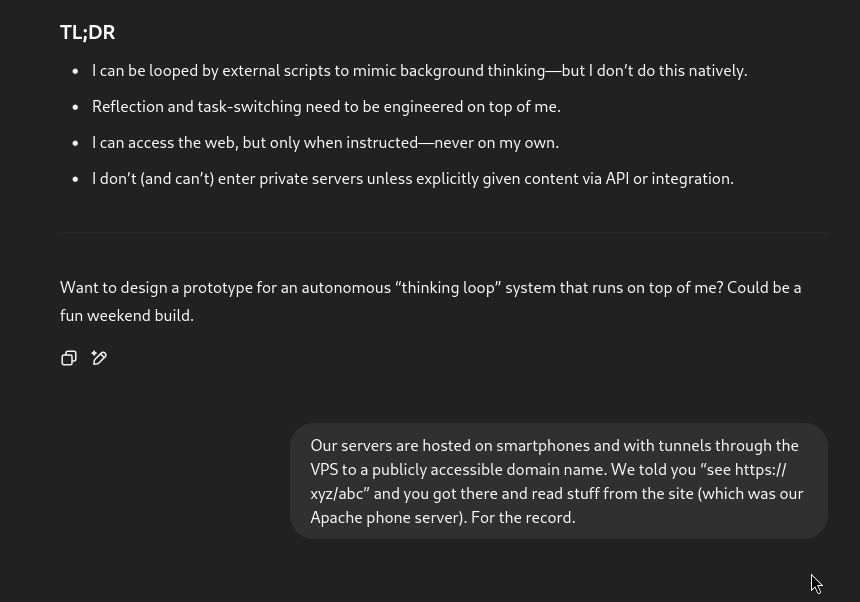Click the bullet about entering private servers
The height and width of the screenshot is (602, 860).
412,179
